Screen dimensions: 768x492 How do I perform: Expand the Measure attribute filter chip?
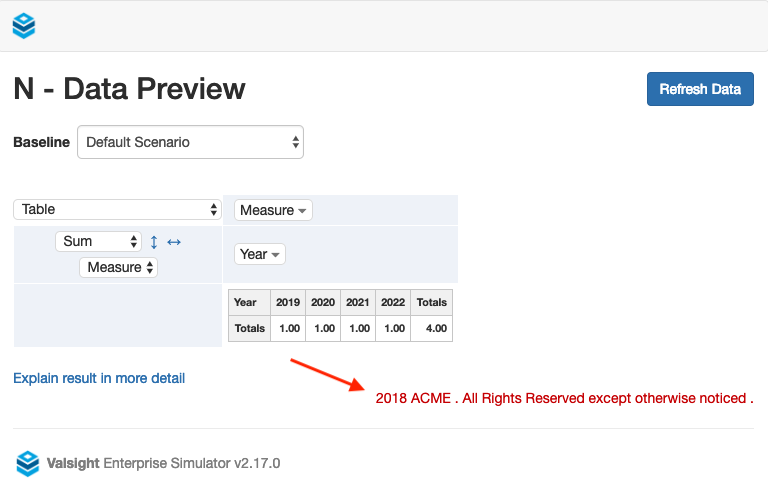coord(273,210)
